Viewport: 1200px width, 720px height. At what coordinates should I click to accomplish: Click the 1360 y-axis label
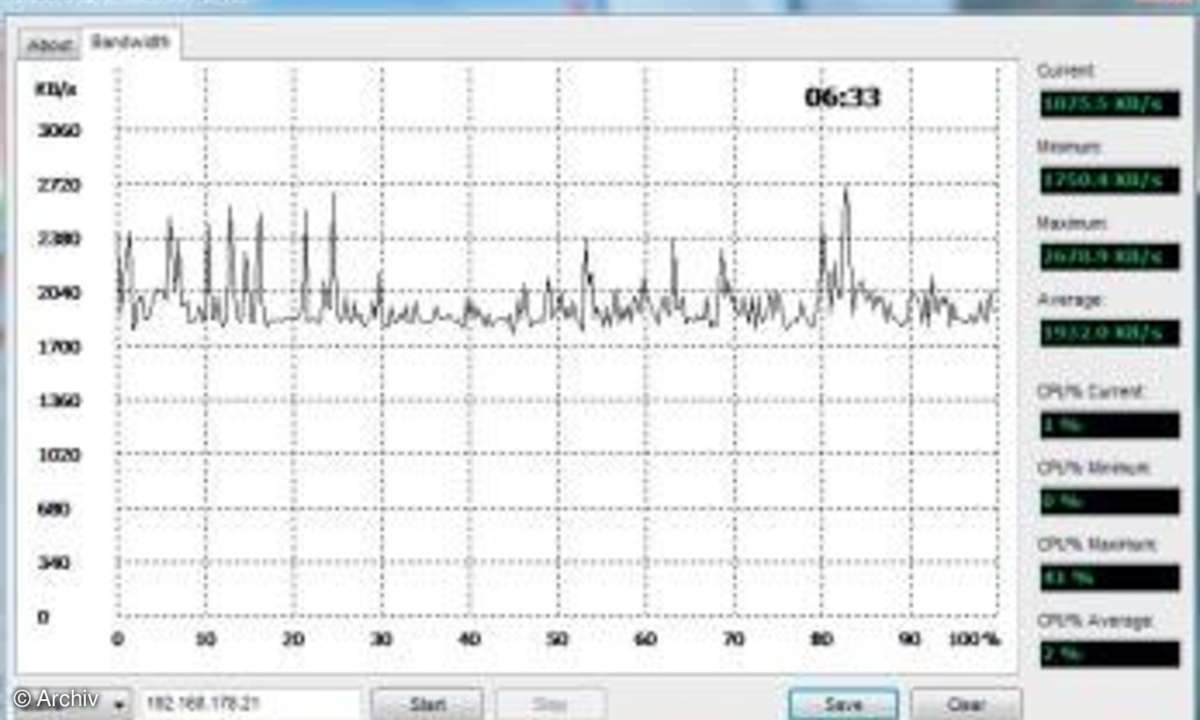pos(59,401)
